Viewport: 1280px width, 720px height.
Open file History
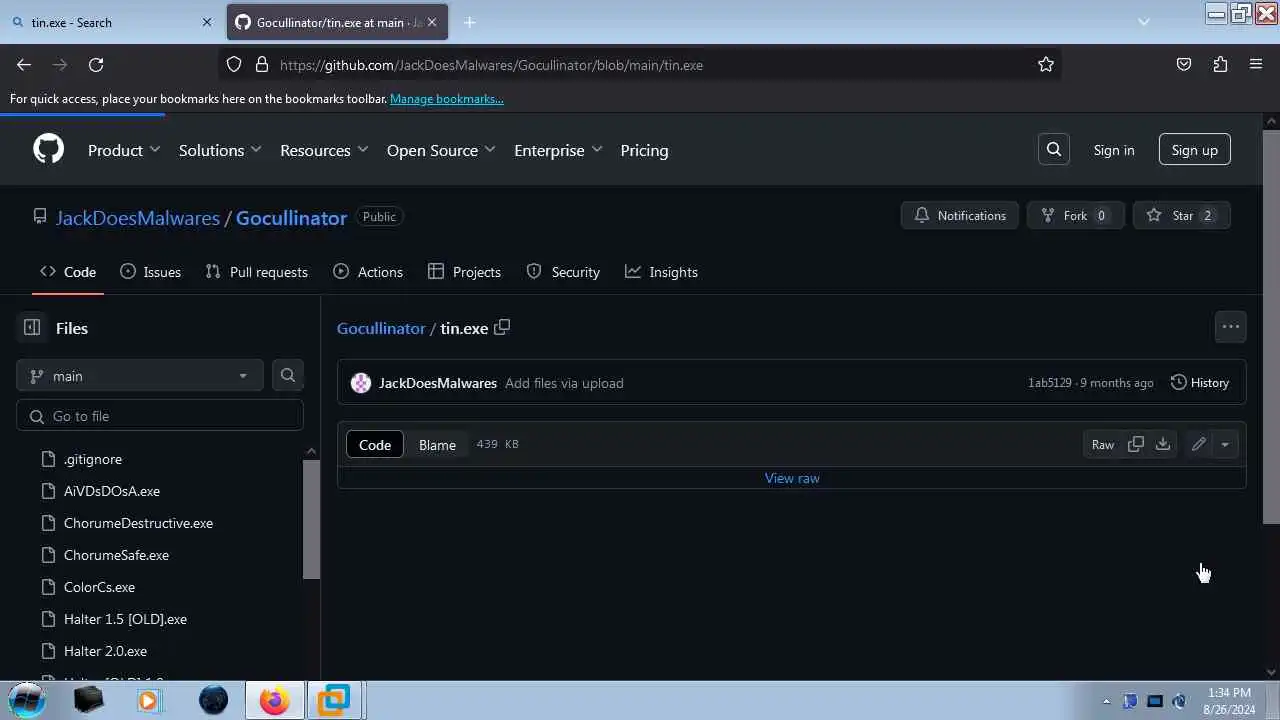[x=1200, y=383]
